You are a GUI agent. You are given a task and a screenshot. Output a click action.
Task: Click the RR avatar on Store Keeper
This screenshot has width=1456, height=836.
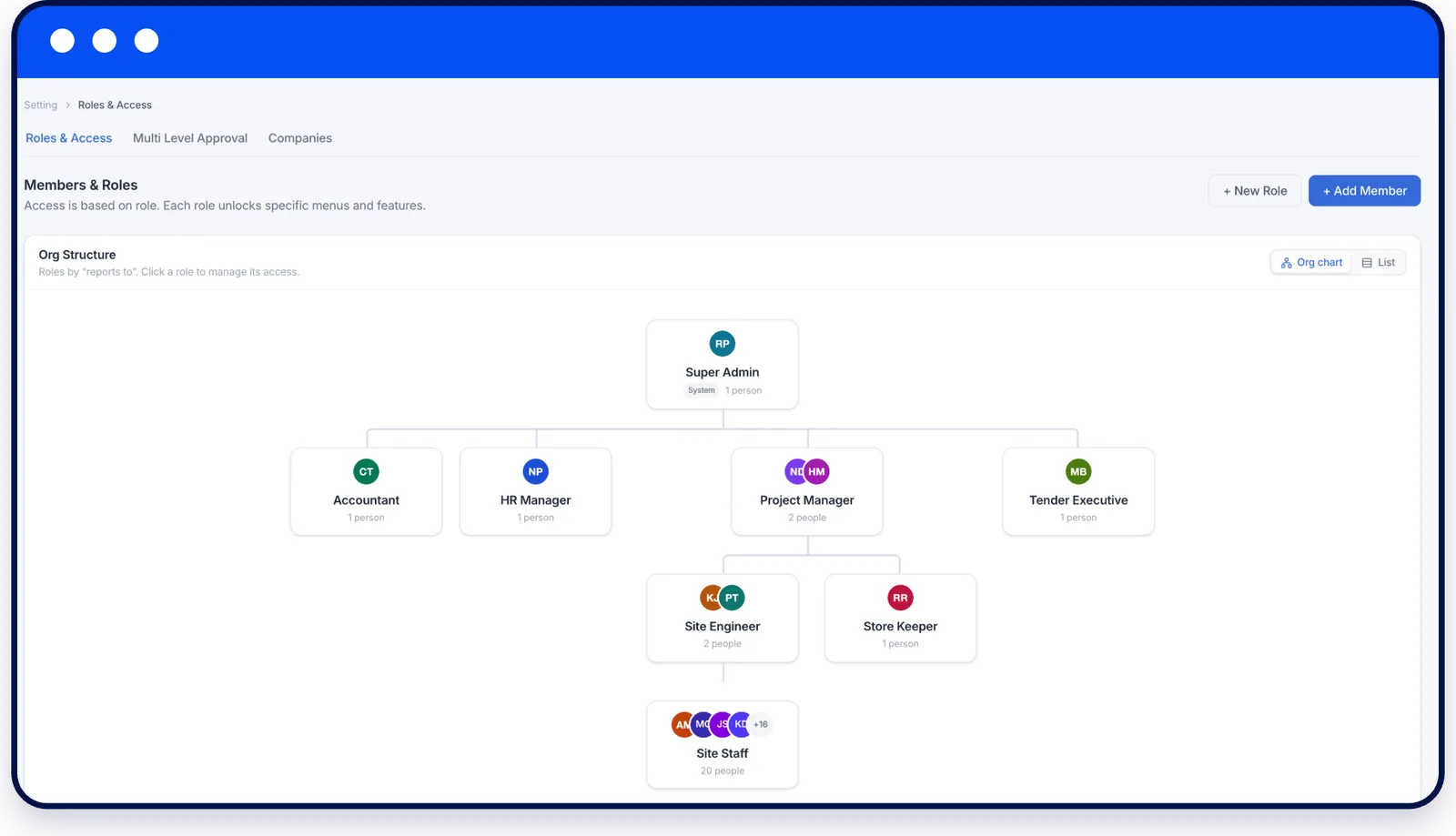[900, 598]
